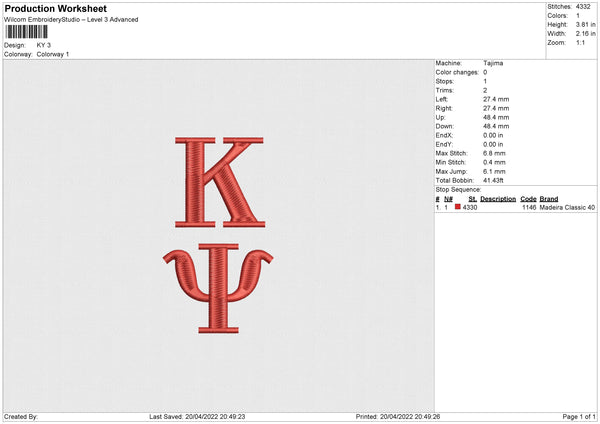This screenshot has height=424, width=600.
Task: Click the Madeira Classic 40 brand entry
Action: coord(567,207)
